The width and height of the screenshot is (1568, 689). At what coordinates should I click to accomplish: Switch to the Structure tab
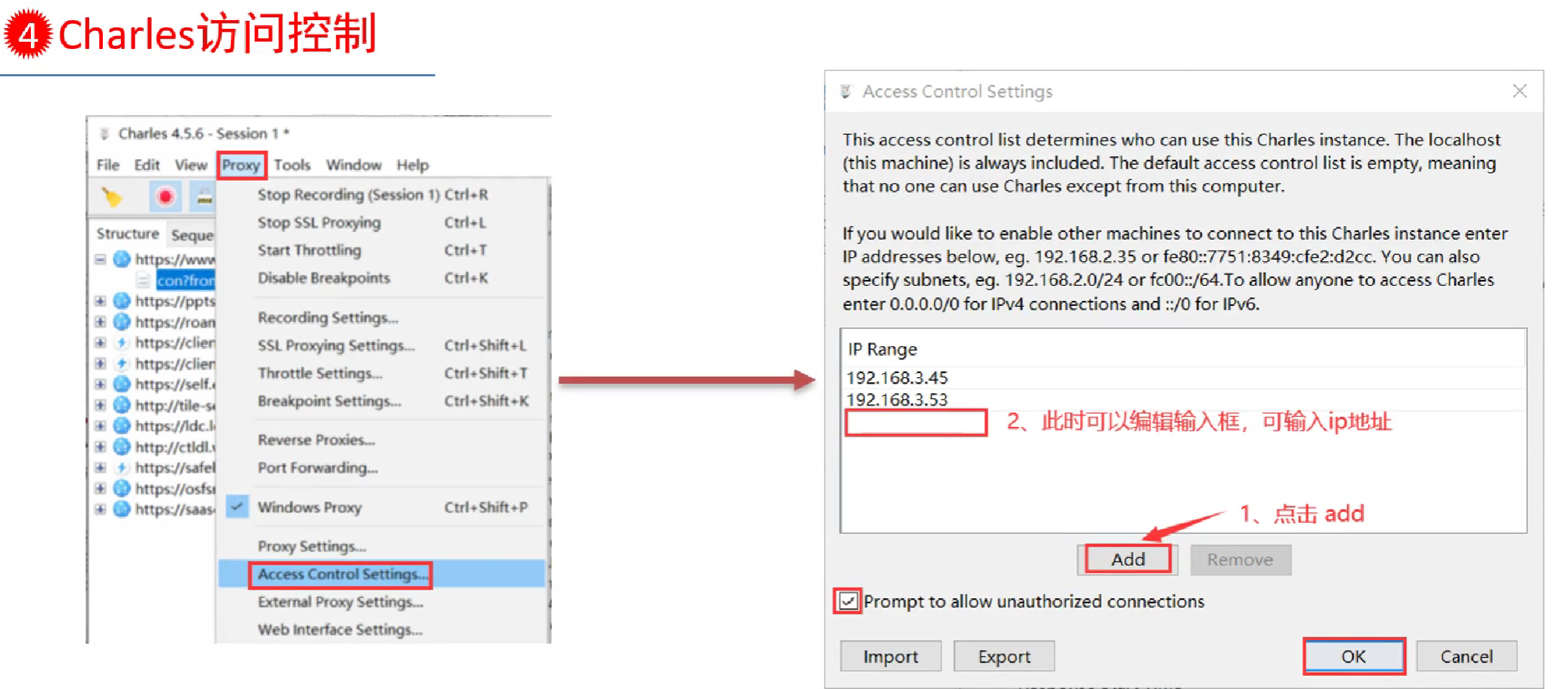[x=128, y=234]
